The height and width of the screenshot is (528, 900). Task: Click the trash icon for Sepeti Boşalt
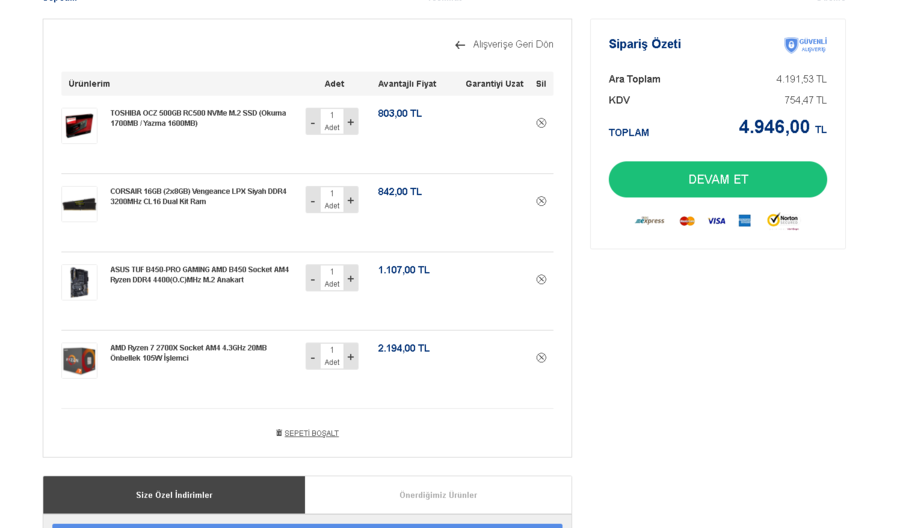click(279, 433)
